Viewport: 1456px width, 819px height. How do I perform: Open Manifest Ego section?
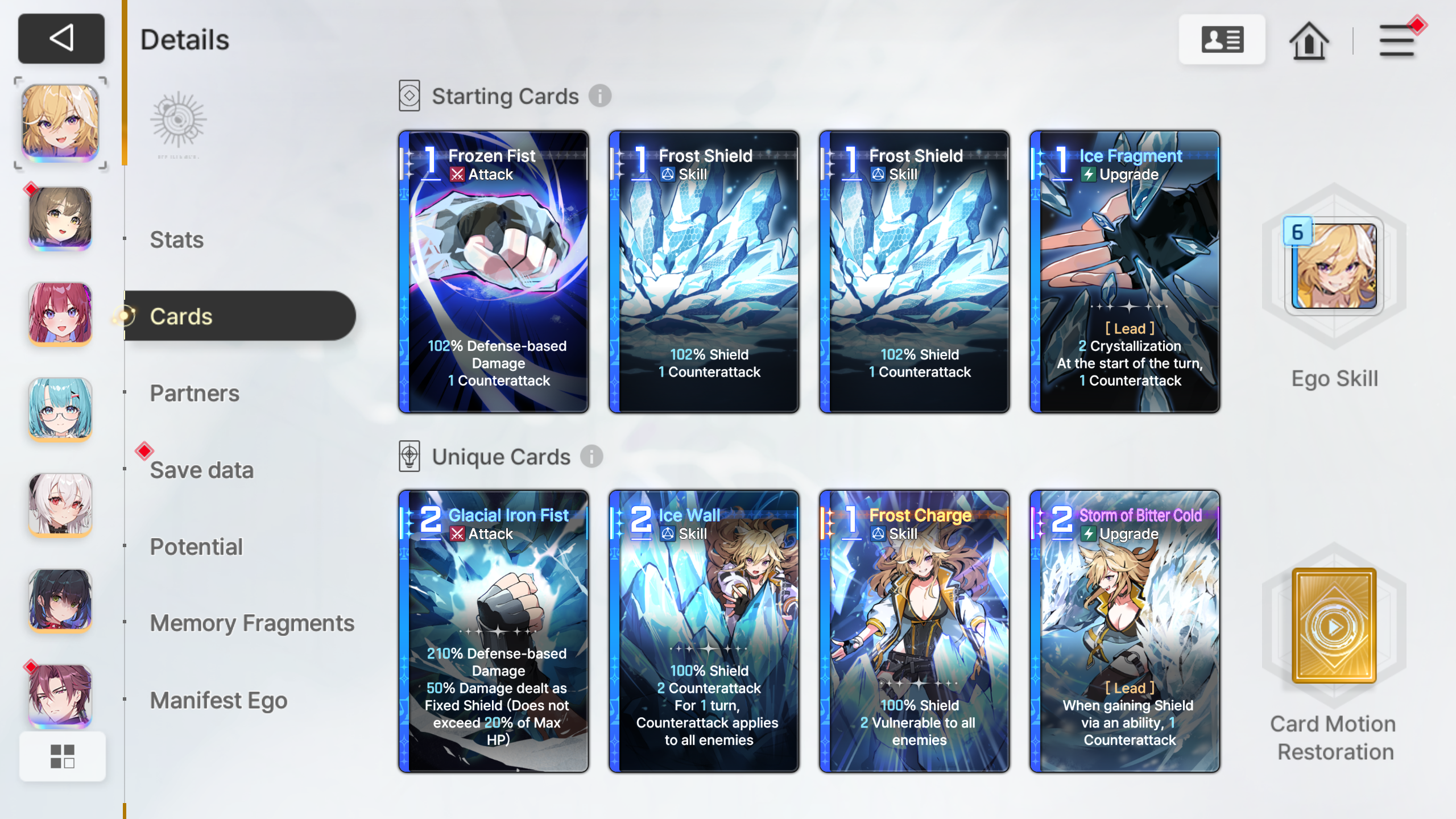point(218,700)
